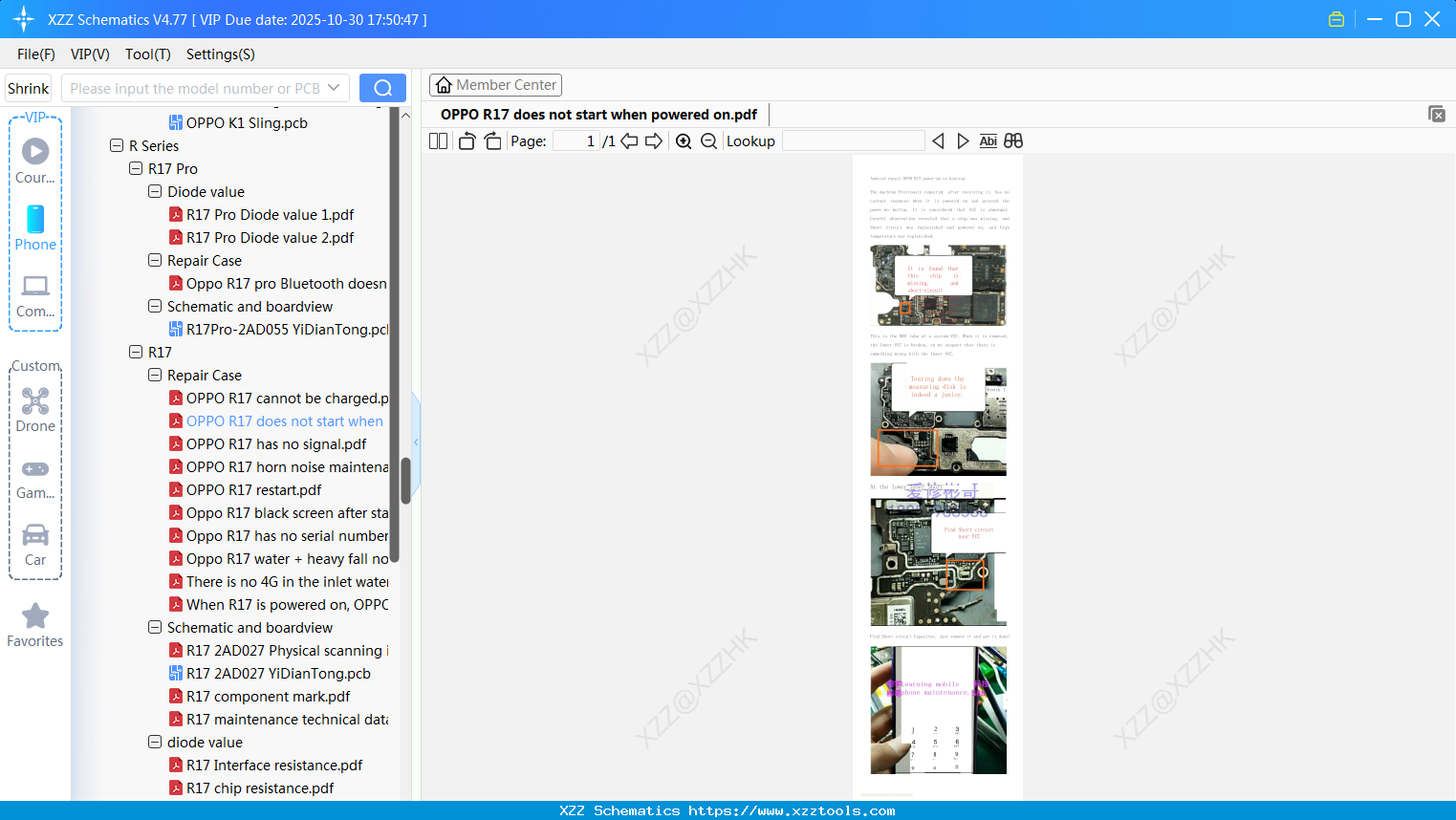The height and width of the screenshot is (820, 1456).
Task: Open www.xzztools.com link in status bar
Action: [x=792, y=810]
